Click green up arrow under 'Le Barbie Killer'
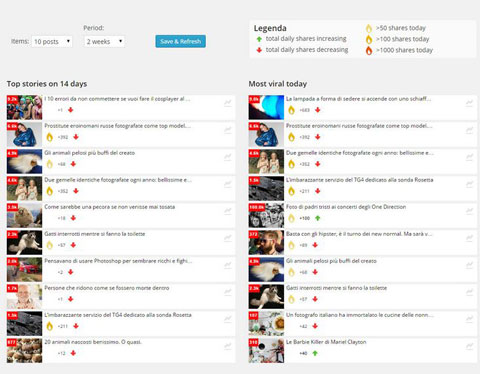480x374 pixels. (315, 353)
